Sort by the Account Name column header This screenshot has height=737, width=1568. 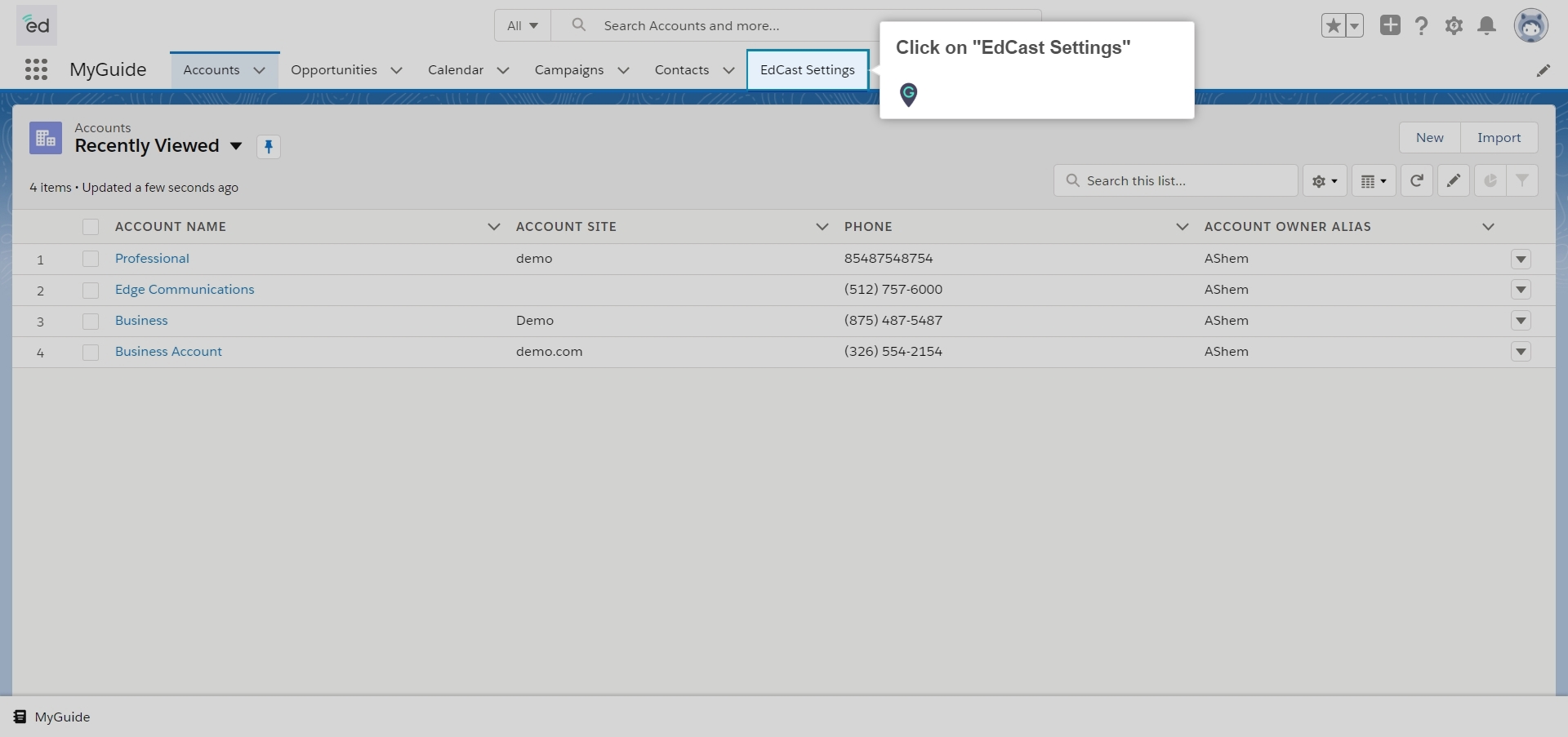click(171, 227)
